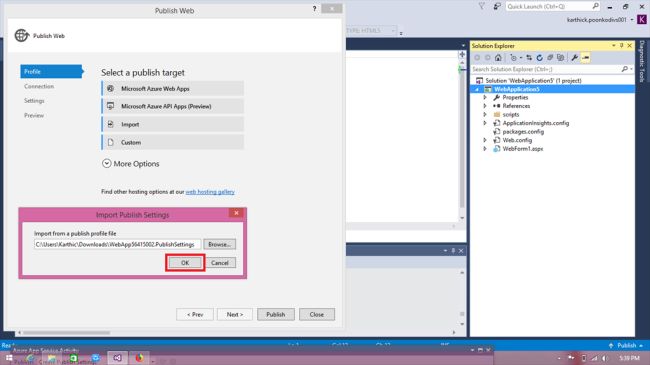Click the notifications flag filter icon

pyautogui.click(x=481, y=6)
